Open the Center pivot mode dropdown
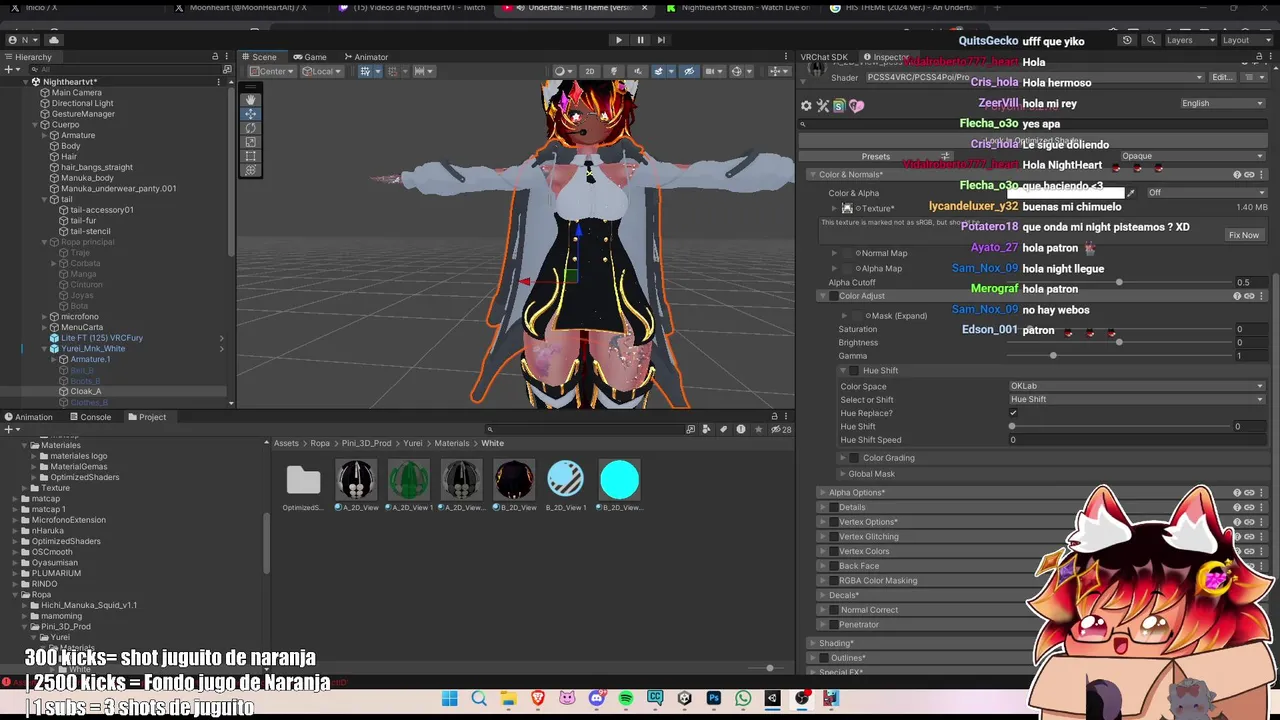The image size is (1280, 720). (x=270, y=71)
